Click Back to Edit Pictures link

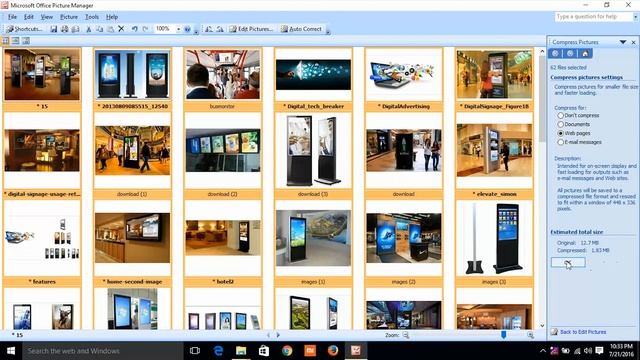tap(583, 332)
